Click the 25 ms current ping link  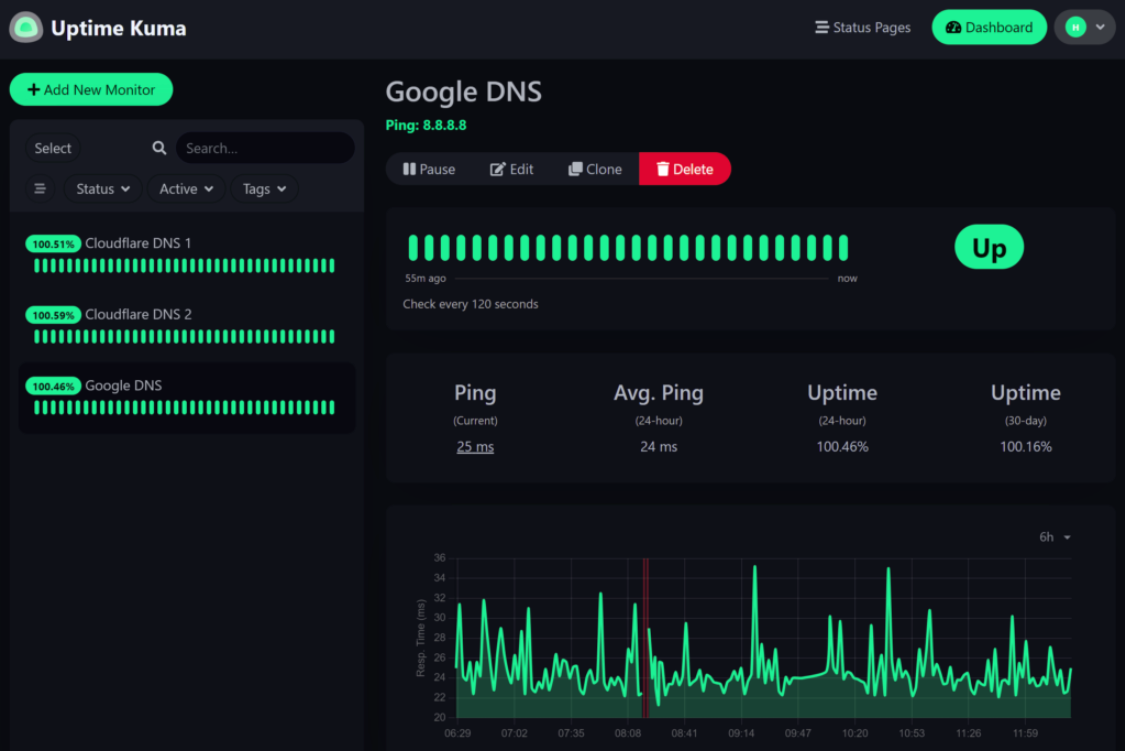coord(475,447)
